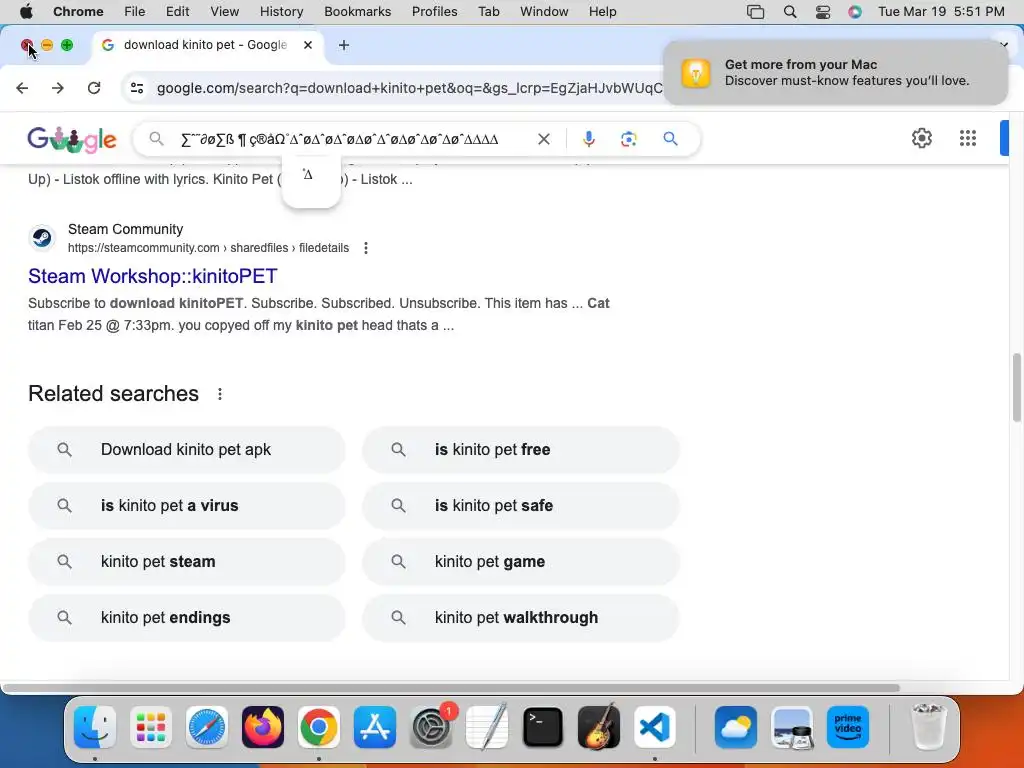The image size is (1024, 768).
Task: Open Trash from the Dock
Action: (x=929, y=727)
